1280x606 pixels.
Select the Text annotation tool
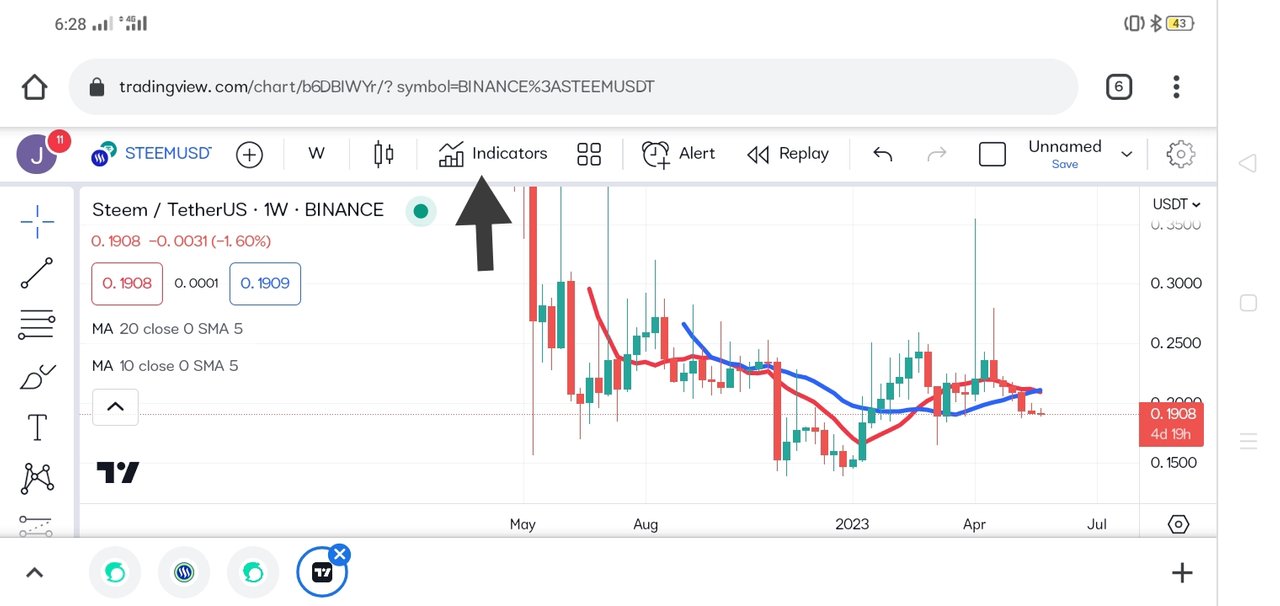coord(37,428)
